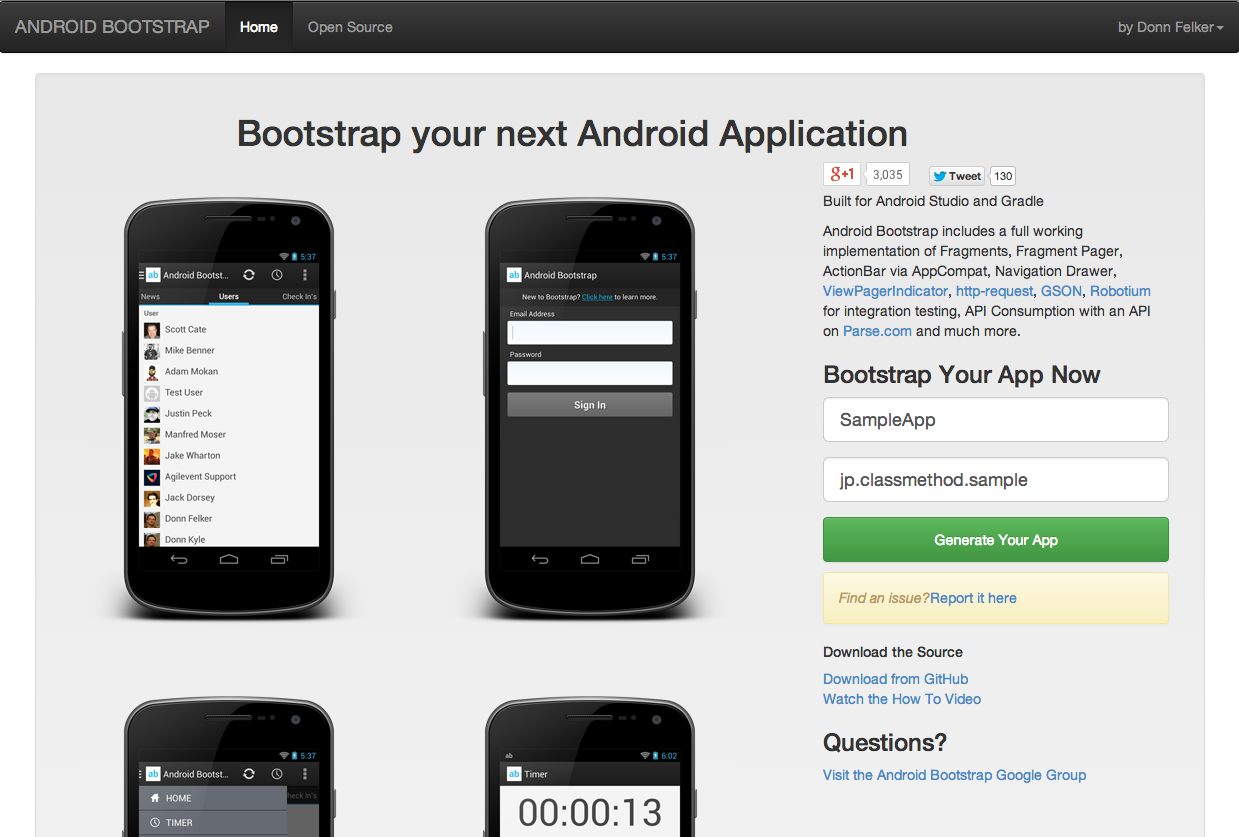Switch to the Open Source tab
The width and height of the screenshot is (1239, 837).
349,27
